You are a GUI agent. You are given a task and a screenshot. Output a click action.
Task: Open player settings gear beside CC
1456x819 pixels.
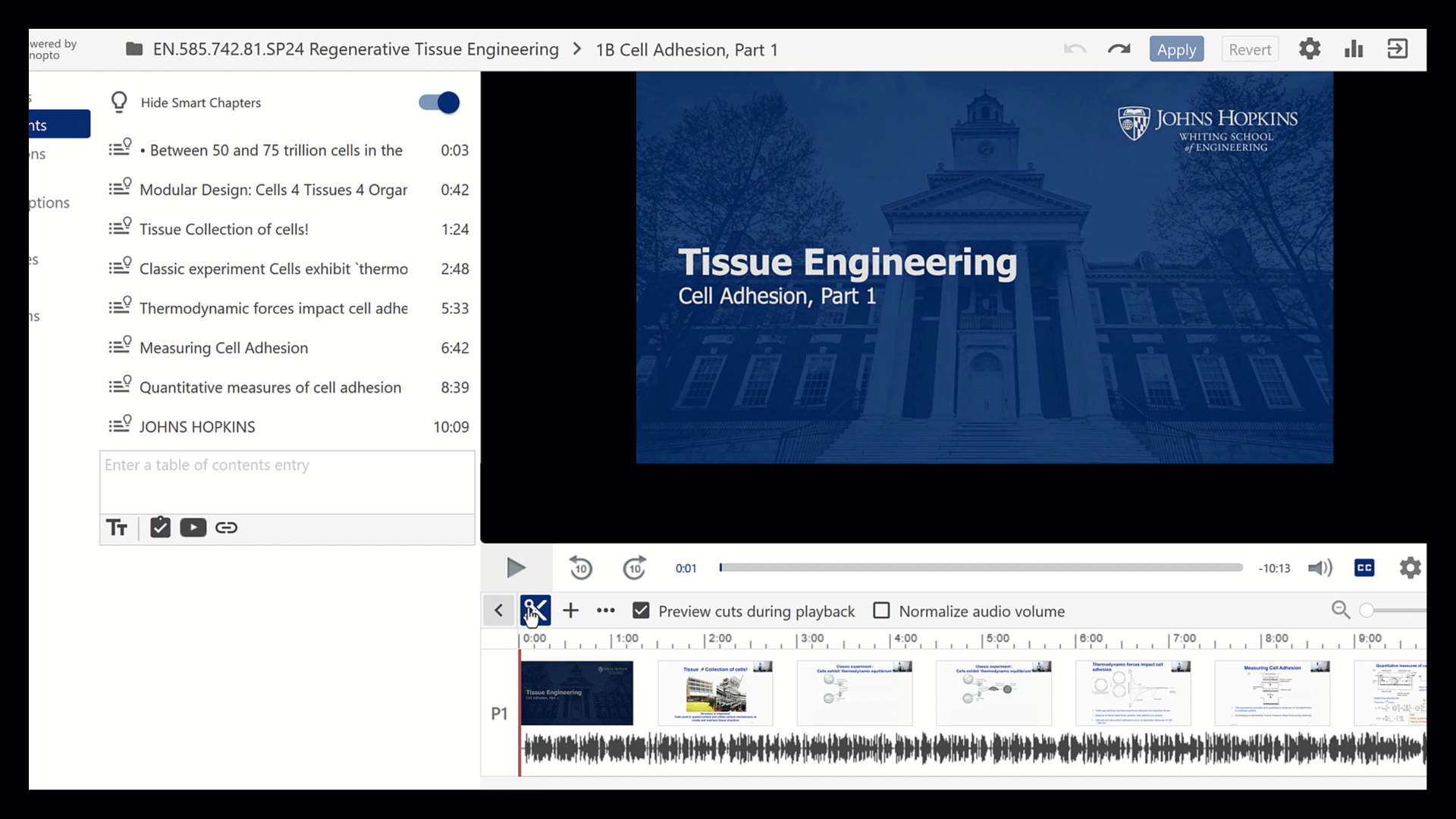[1410, 568]
